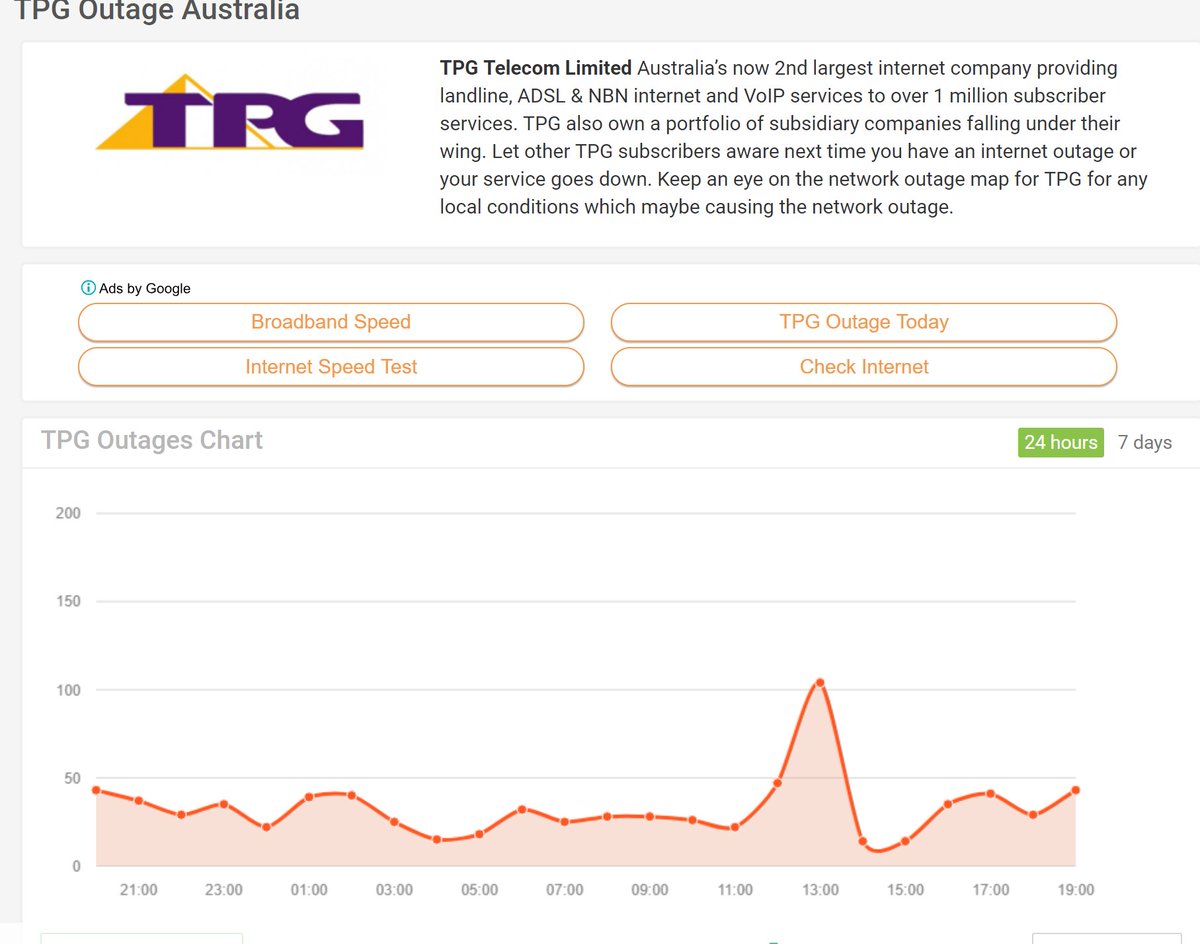Select the peak data point at 13:00

(x=820, y=683)
